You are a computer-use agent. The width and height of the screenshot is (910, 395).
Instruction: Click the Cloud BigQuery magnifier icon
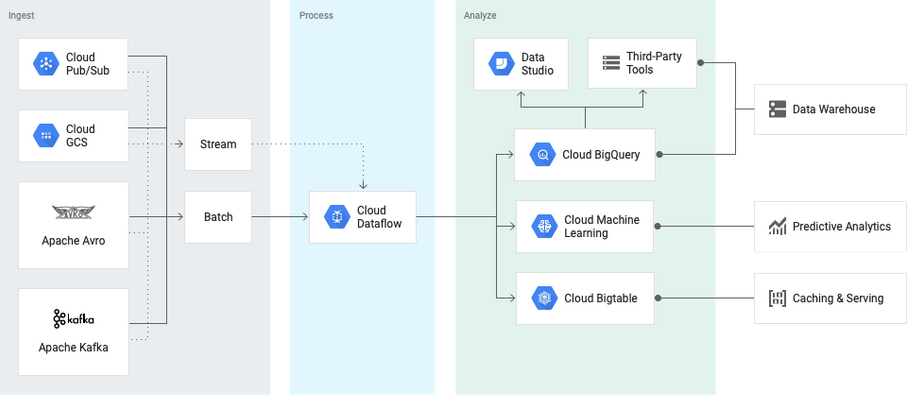pyautogui.click(x=543, y=155)
